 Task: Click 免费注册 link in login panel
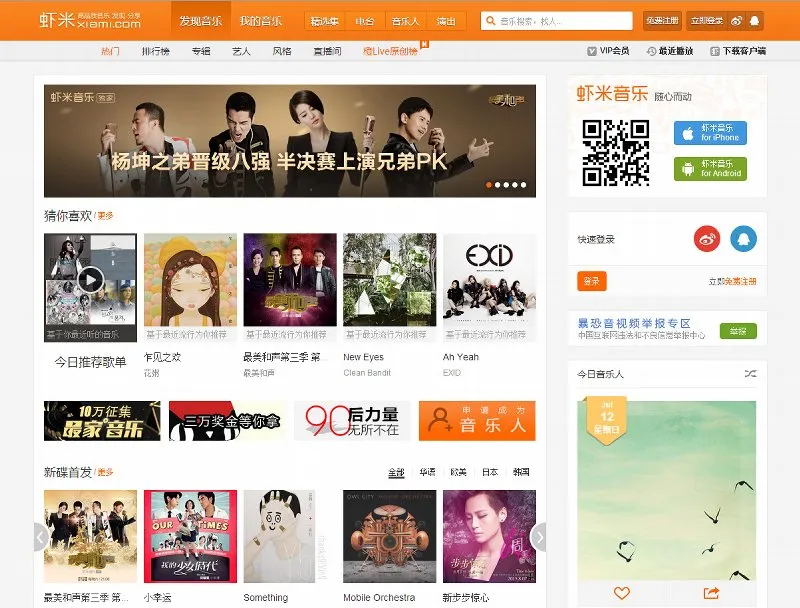coord(740,281)
